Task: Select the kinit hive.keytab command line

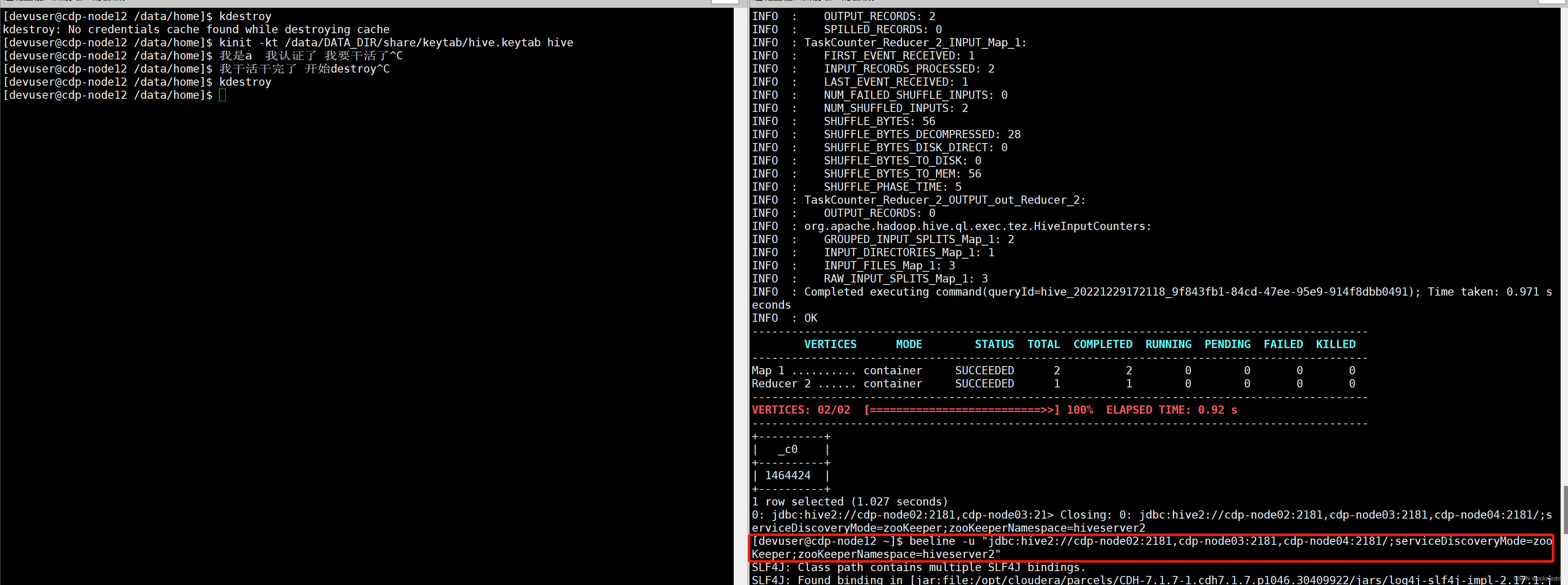Action: pos(396,43)
